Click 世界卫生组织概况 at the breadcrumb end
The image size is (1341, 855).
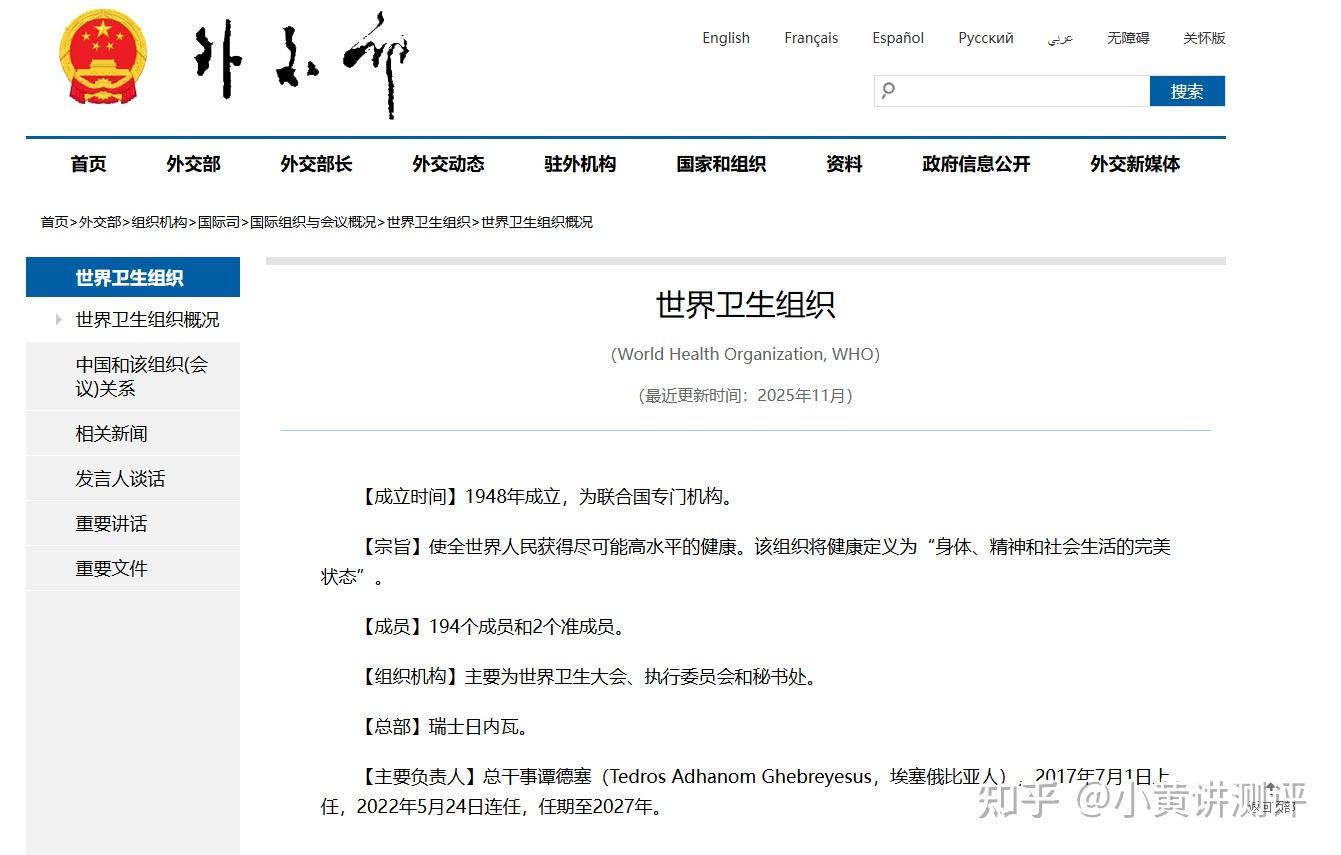537,222
